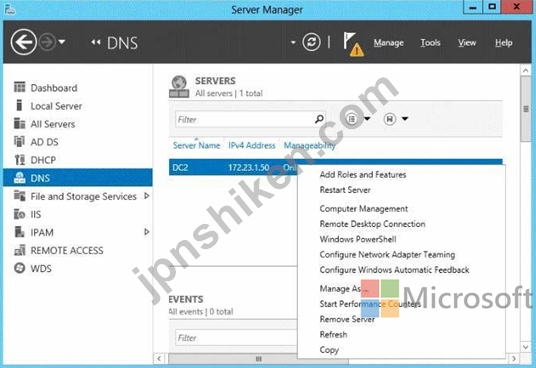Click the events Filter input field
536x368 pixels.
point(237,338)
